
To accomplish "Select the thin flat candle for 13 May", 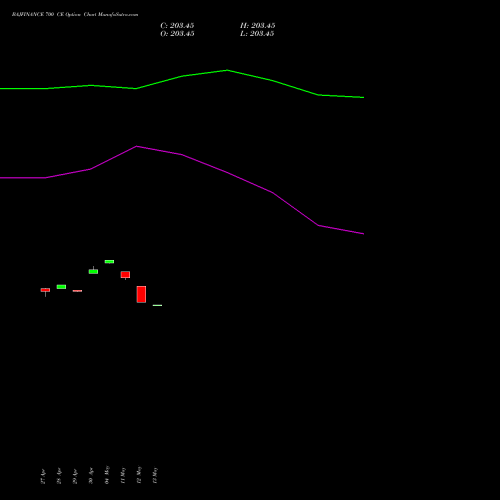I will tap(157, 305).
